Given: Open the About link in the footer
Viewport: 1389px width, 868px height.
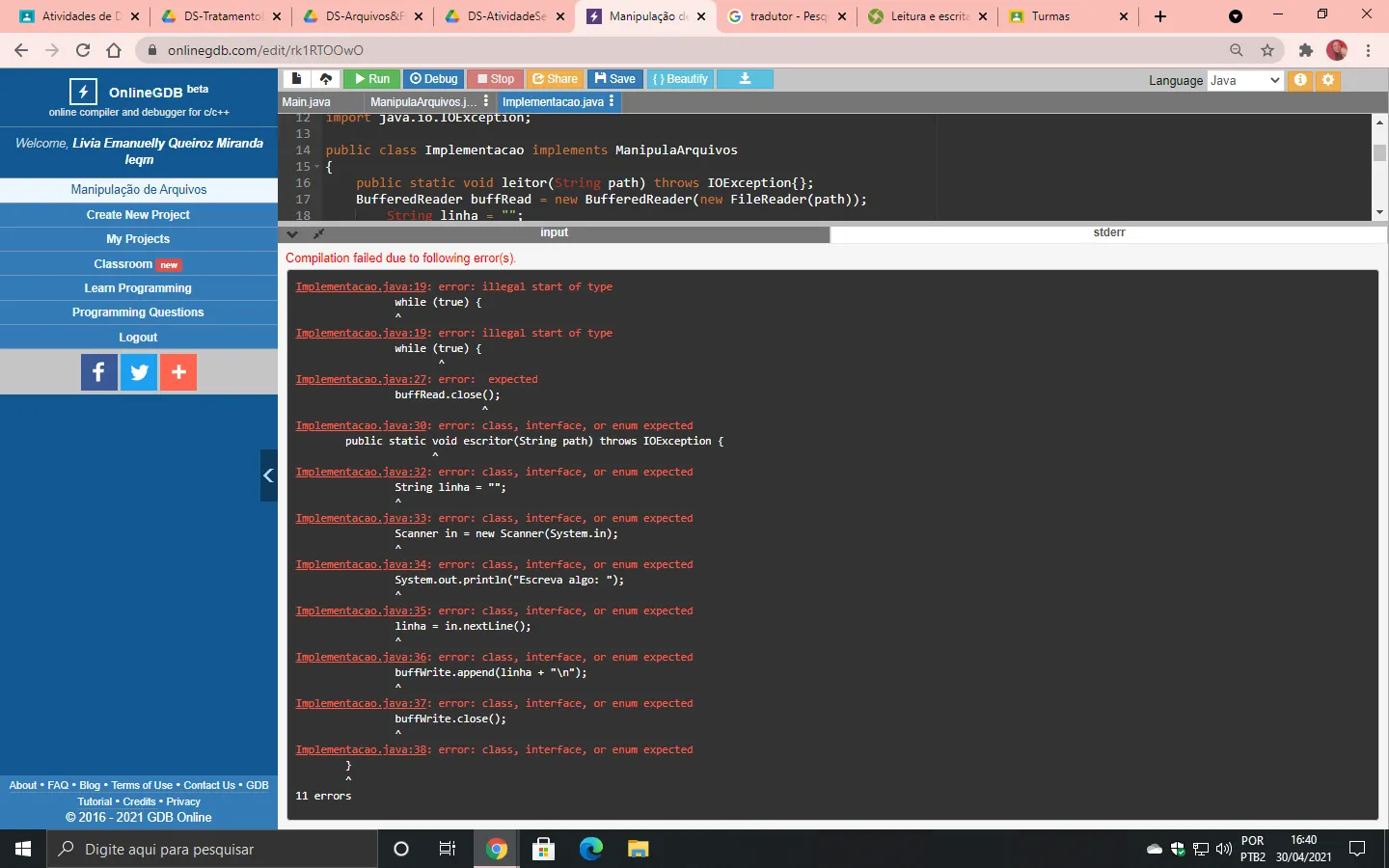Looking at the screenshot, I should [23, 785].
